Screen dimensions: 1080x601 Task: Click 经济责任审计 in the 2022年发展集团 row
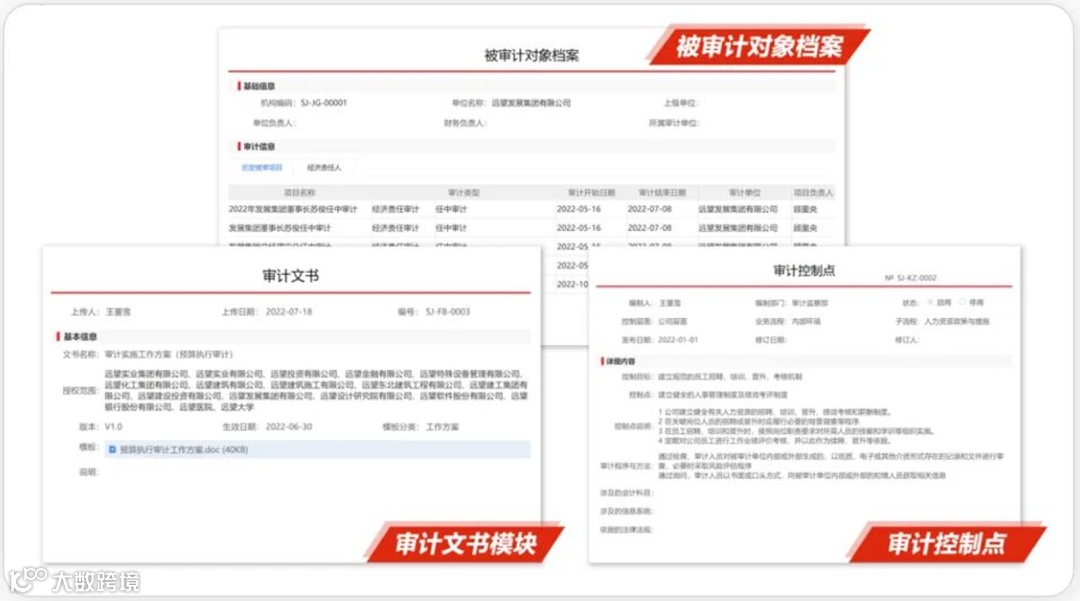pyautogui.click(x=395, y=209)
